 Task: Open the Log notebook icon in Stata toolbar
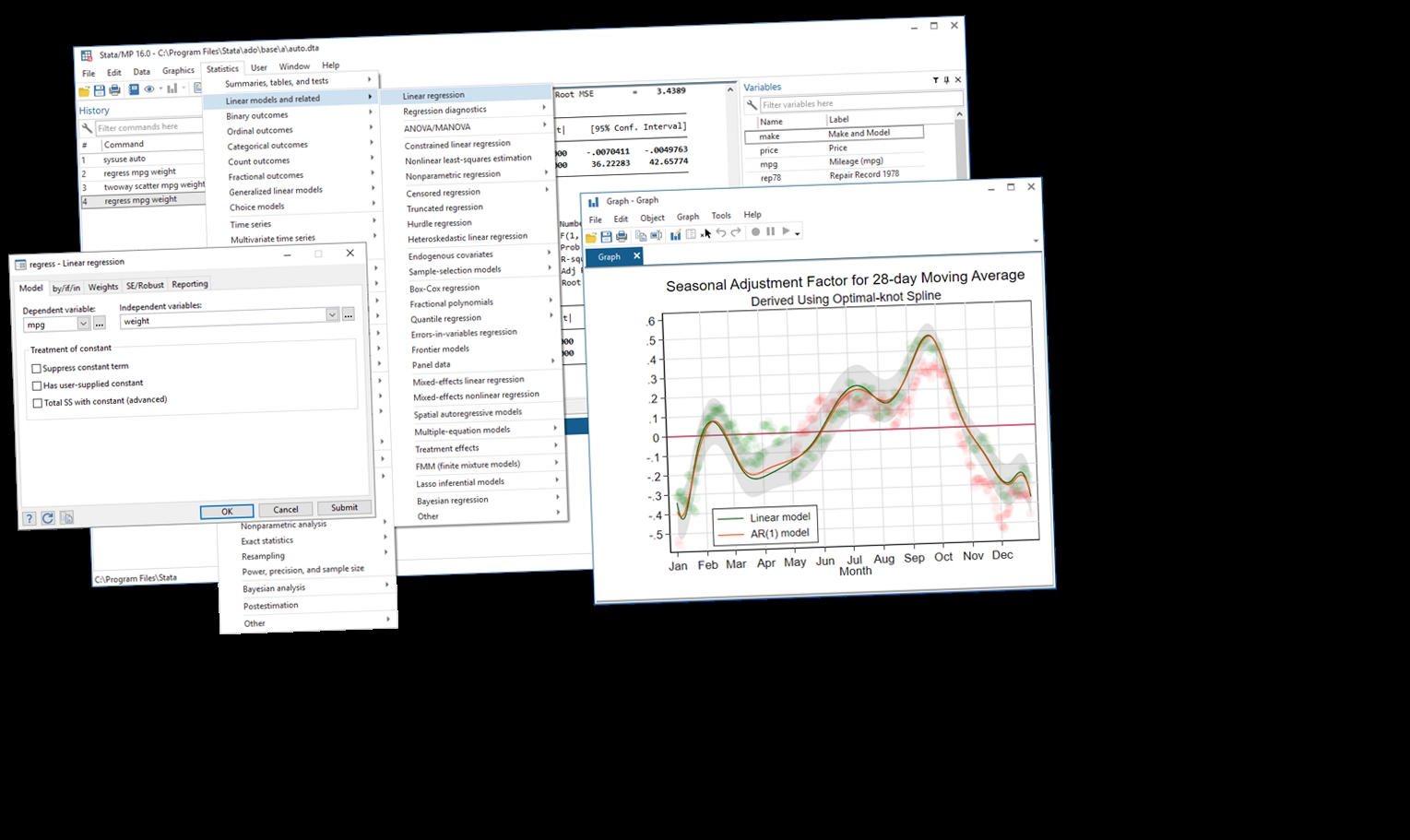(x=134, y=89)
